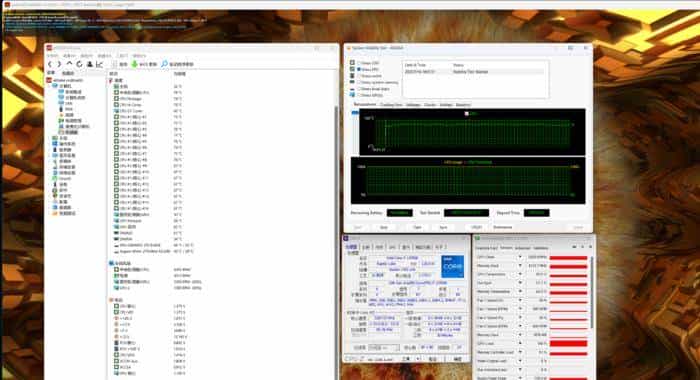Open the GPU Load sensor dropdown

pos(520,343)
